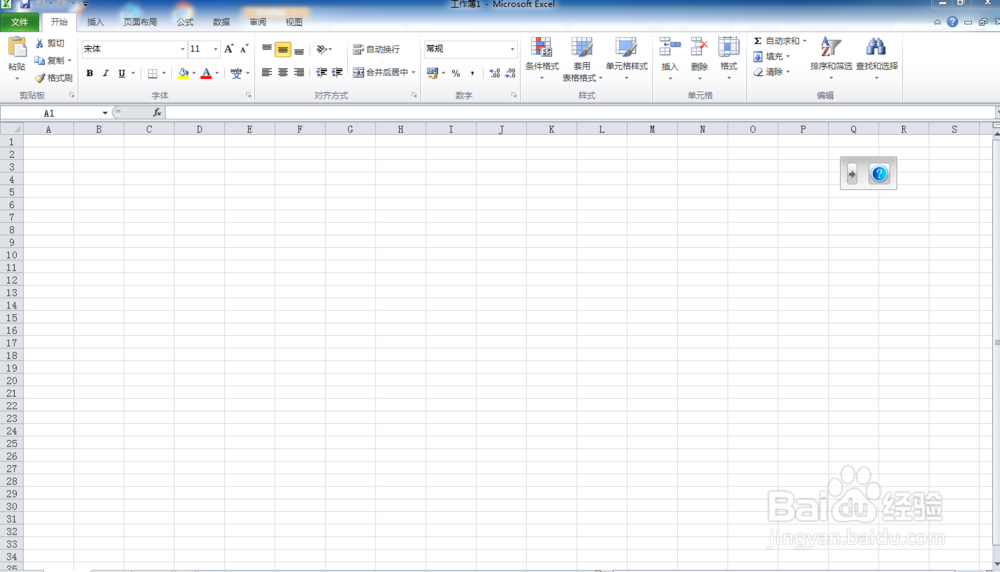This screenshot has height=572, width=1000.
Task: Click the increase indent icon
Action: 337,73
